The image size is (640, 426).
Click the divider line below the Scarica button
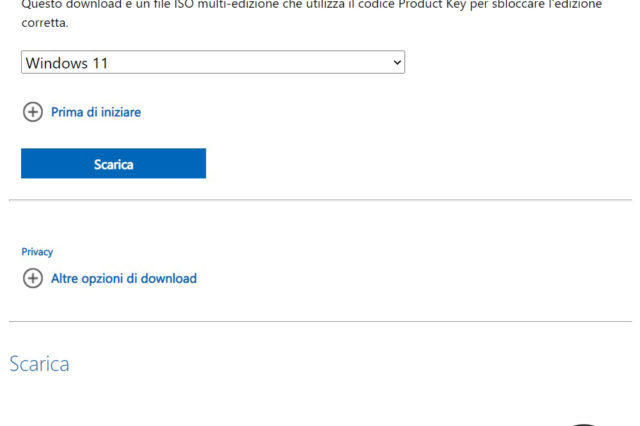[320, 200]
